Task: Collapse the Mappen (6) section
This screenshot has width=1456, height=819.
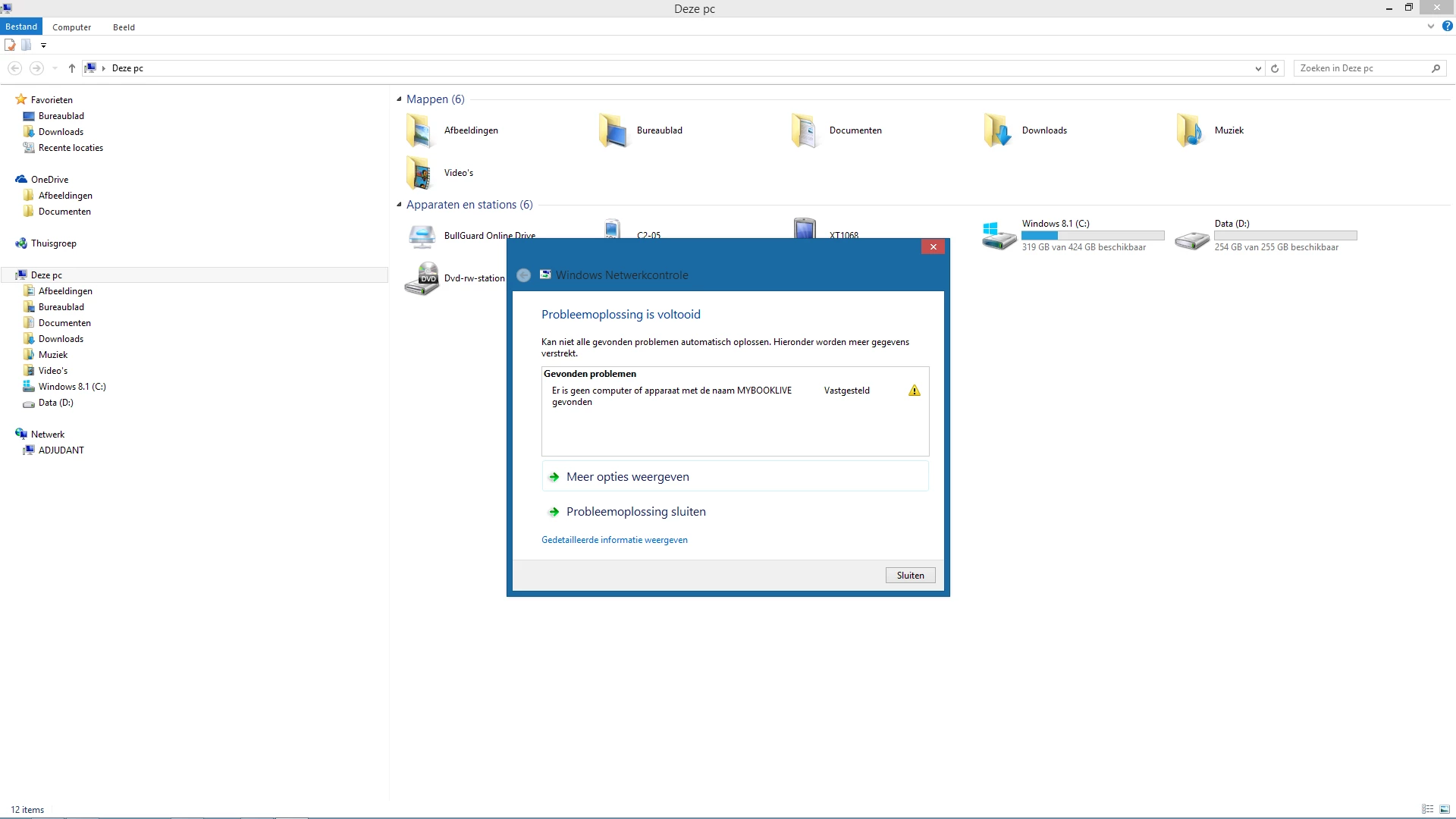Action: (x=400, y=99)
